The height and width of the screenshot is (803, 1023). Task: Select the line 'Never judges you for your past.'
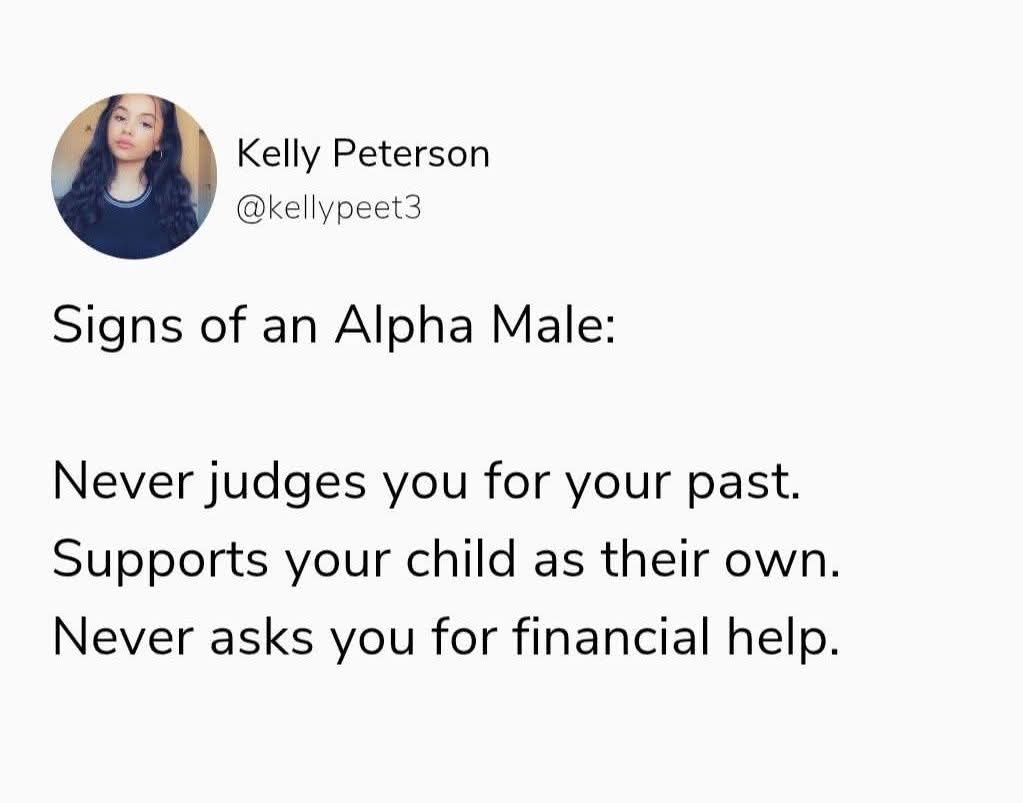[x=426, y=485]
